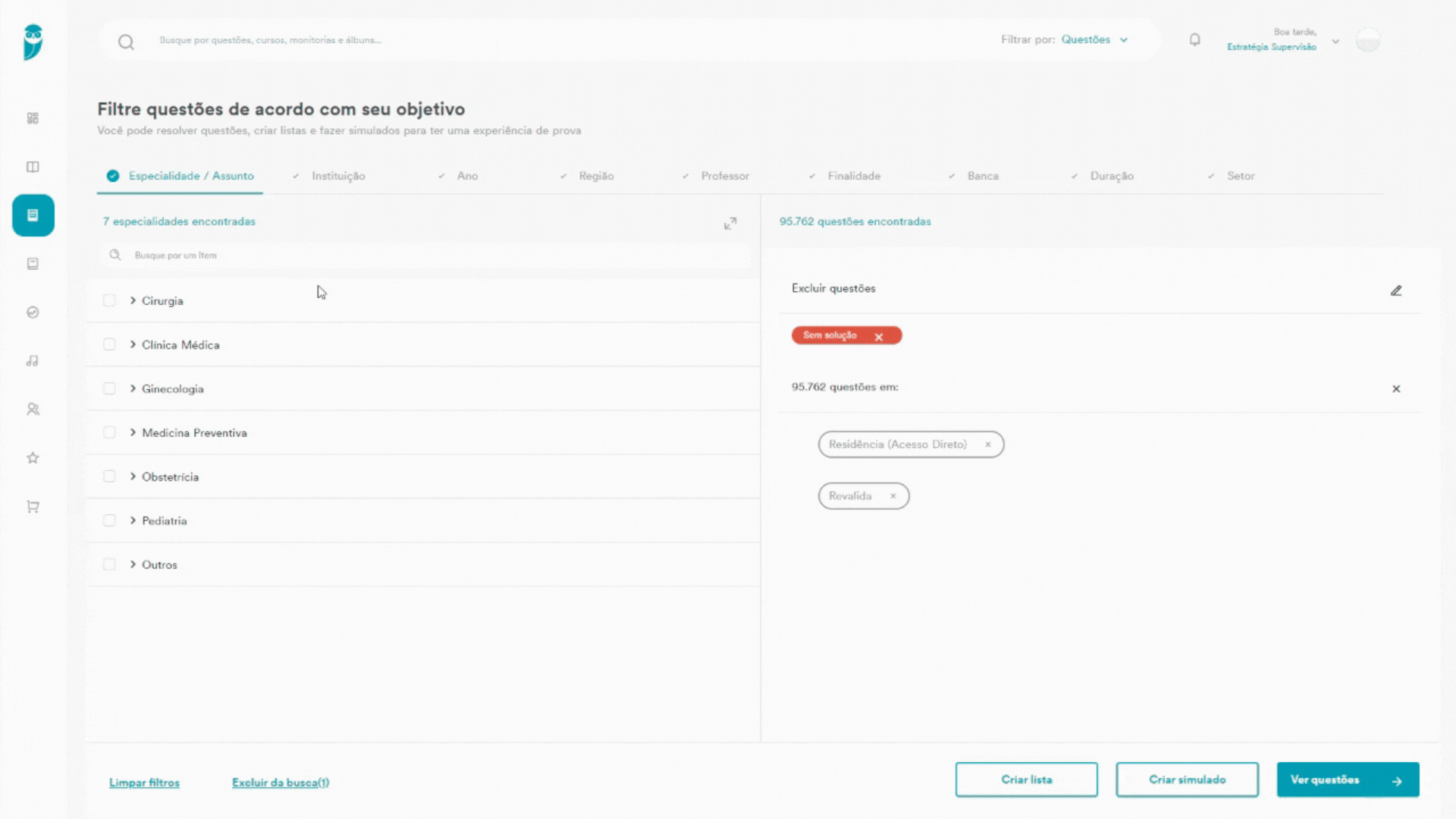The height and width of the screenshot is (819, 1456).
Task: Remove the Sem solução red tag
Action: click(879, 337)
